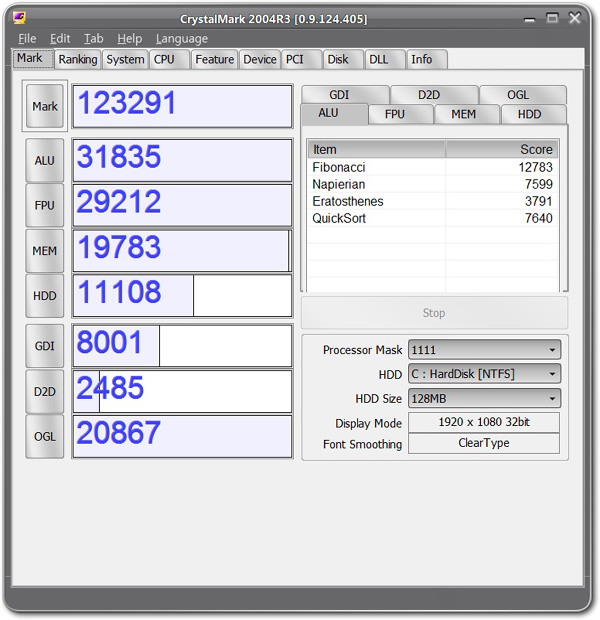Select the Napierian result row
600x620 pixels.
(433, 184)
